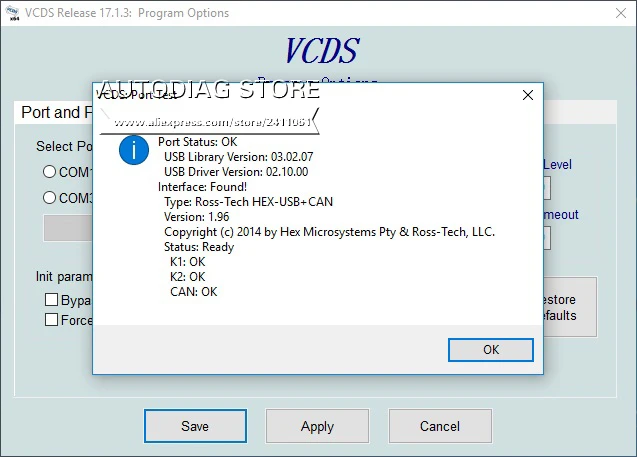637x457 pixels.
Task: Click the 'K2: OK' line
Action: coord(188,277)
